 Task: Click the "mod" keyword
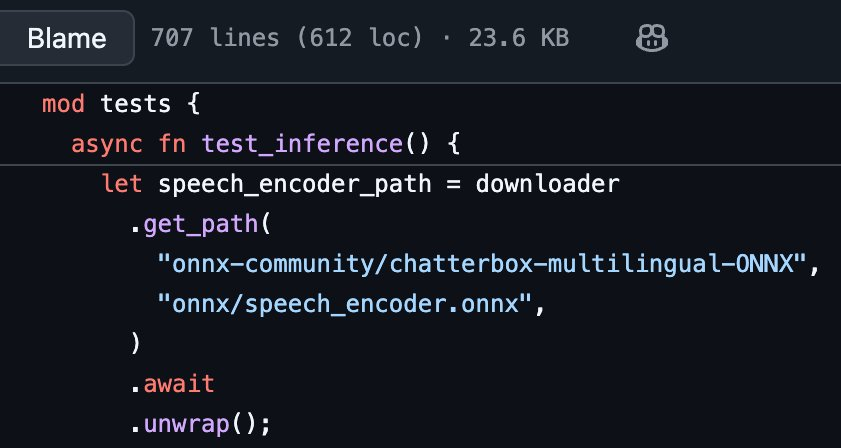(63, 104)
